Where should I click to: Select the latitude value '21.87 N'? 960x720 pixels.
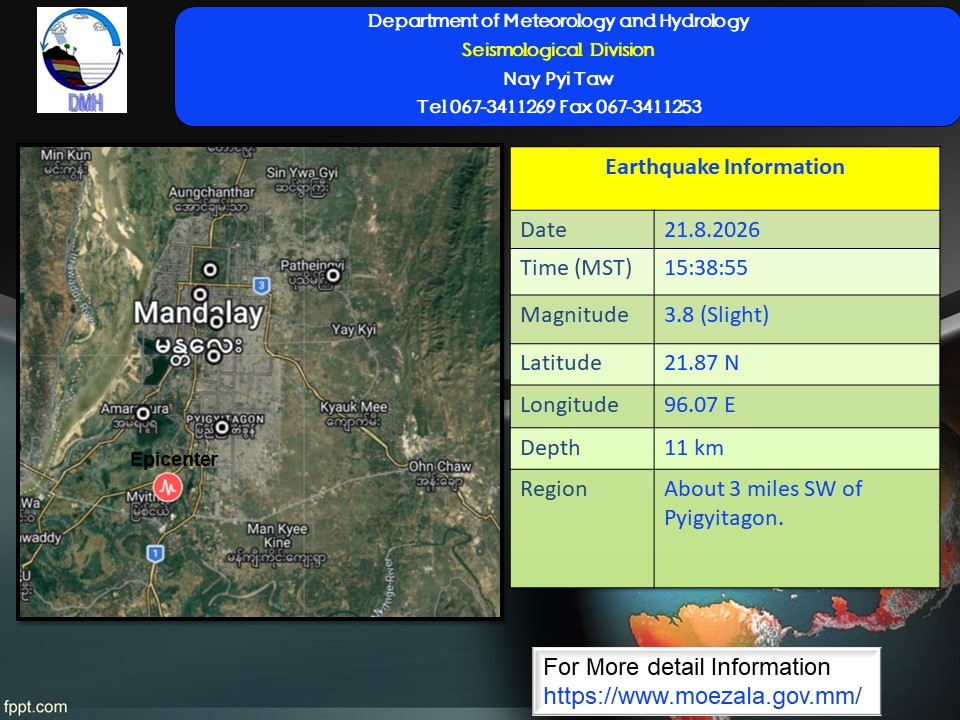coord(702,362)
